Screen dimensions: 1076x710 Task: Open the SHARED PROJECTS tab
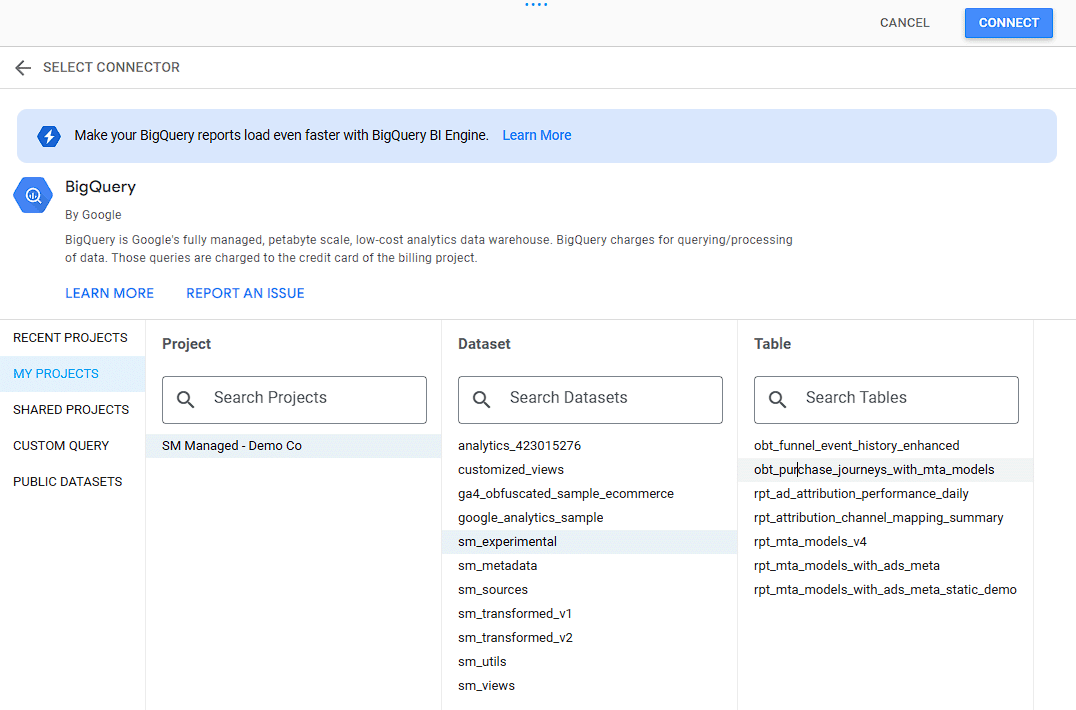pyautogui.click(x=72, y=410)
